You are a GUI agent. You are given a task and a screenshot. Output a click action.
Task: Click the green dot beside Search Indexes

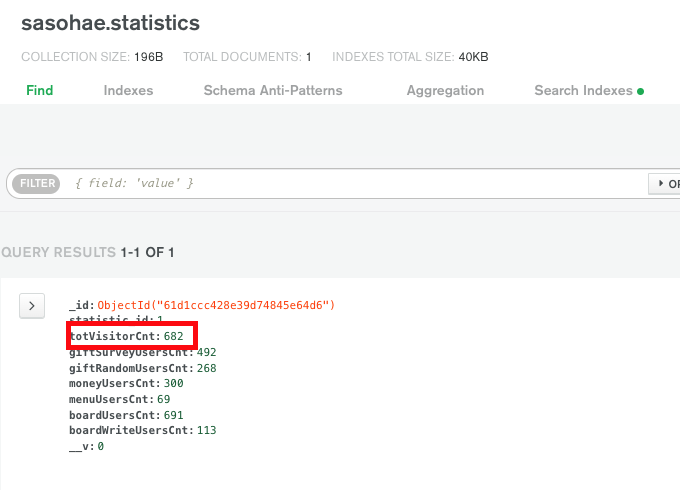(x=641, y=91)
